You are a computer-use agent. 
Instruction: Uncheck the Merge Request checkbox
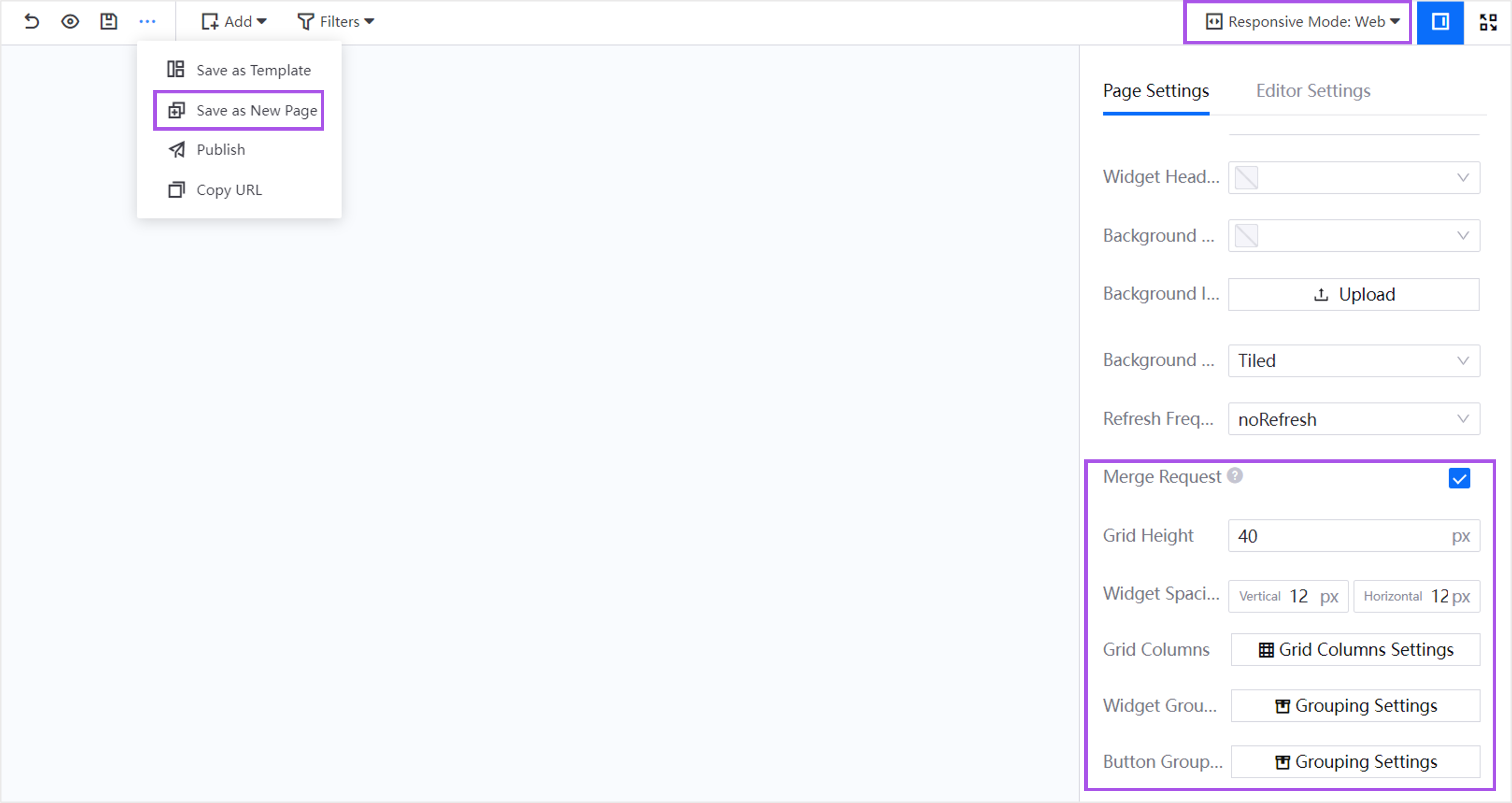[x=1459, y=478]
